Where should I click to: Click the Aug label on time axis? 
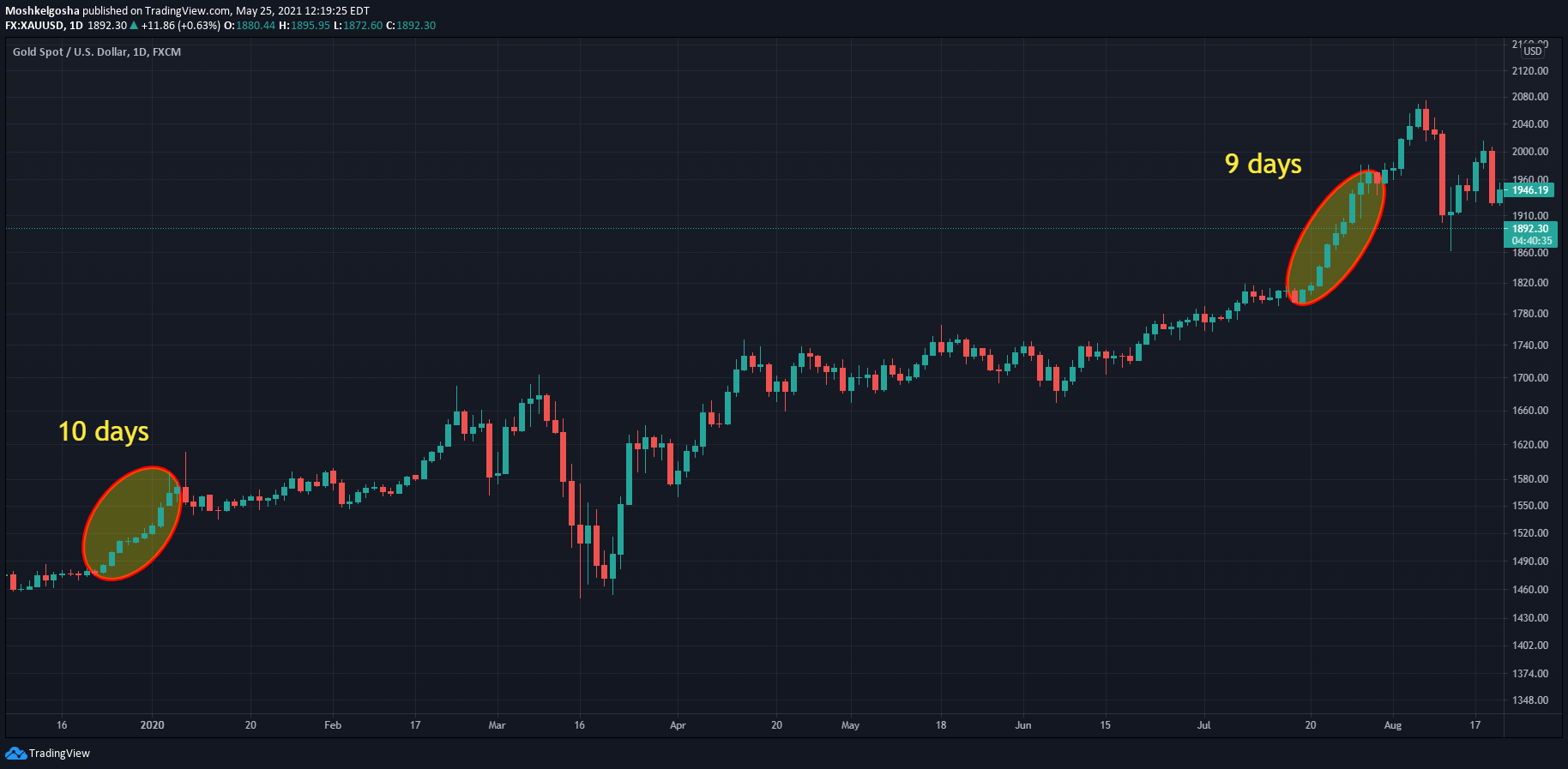1393,725
